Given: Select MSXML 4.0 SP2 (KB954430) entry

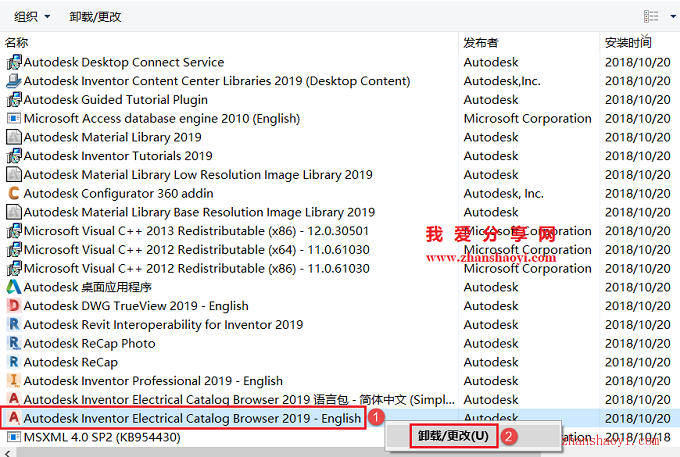Looking at the screenshot, I should [102, 437].
